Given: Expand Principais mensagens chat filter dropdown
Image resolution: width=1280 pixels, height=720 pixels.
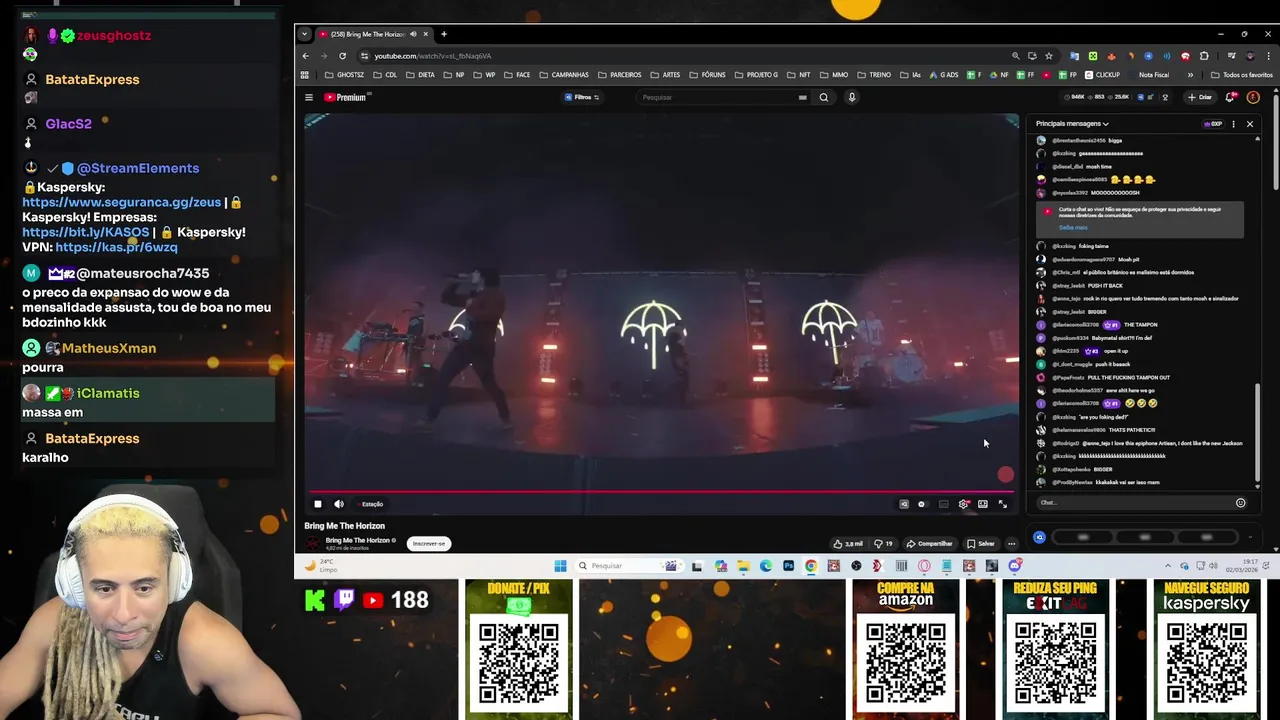Looking at the screenshot, I should (x=1072, y=124).
